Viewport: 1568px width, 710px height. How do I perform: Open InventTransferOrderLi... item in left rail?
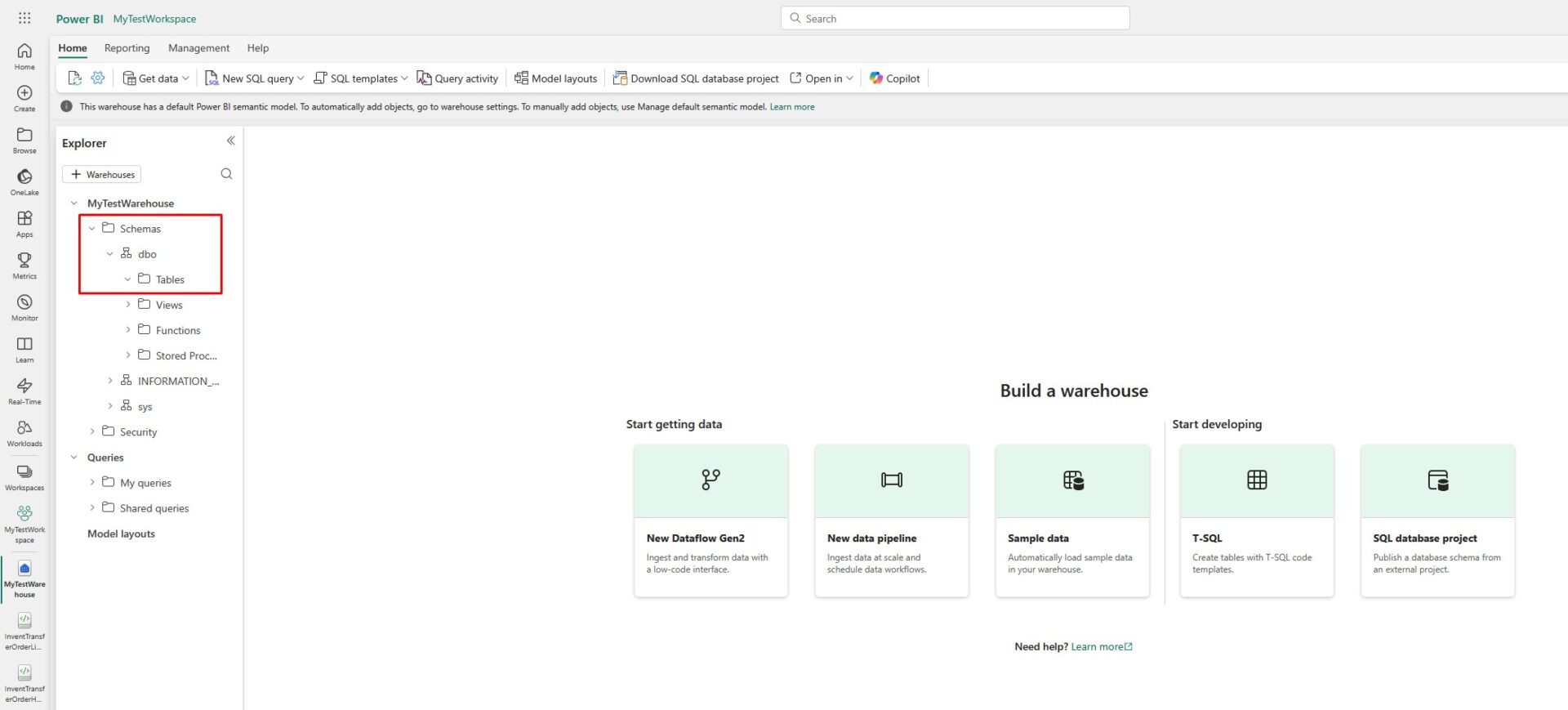coord(24,632)
